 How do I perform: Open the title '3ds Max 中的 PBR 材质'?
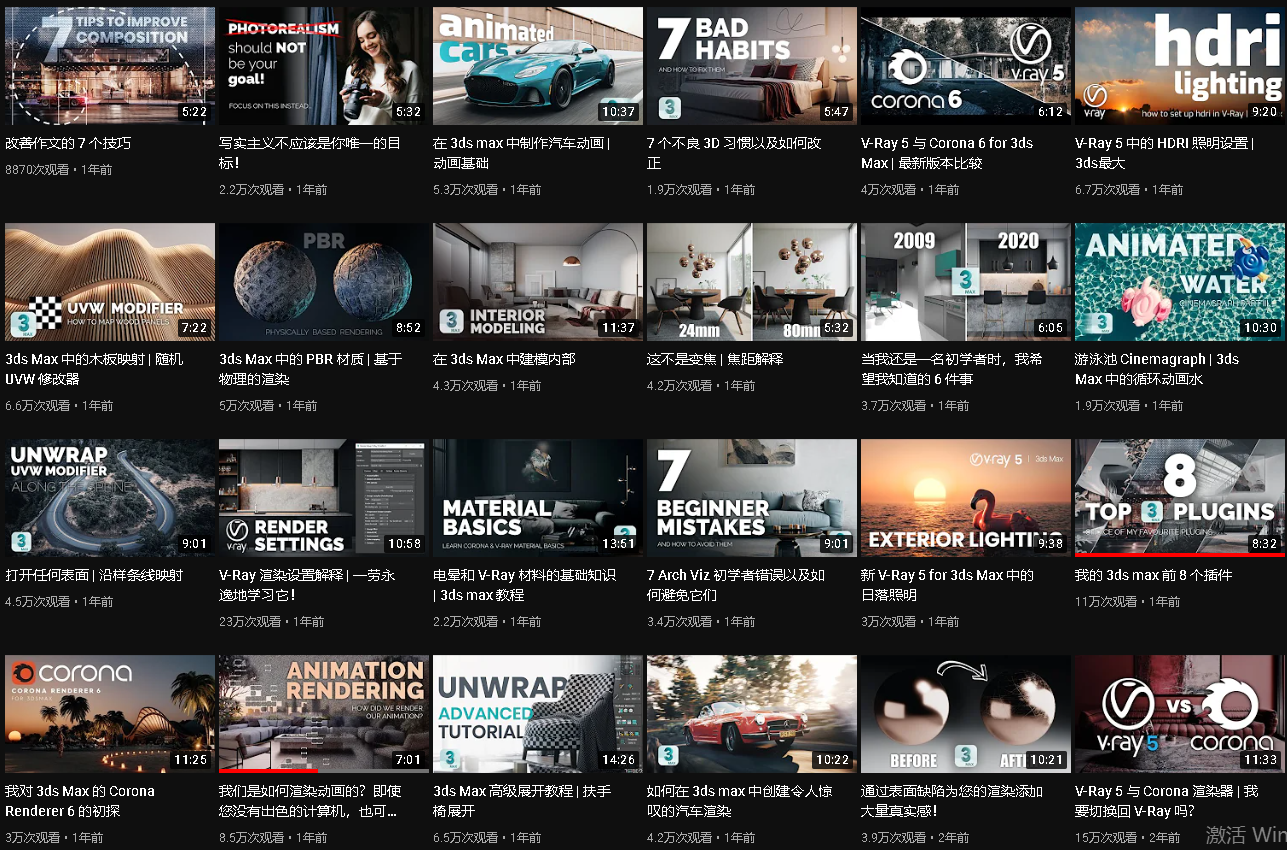click(x=310, y=369)
